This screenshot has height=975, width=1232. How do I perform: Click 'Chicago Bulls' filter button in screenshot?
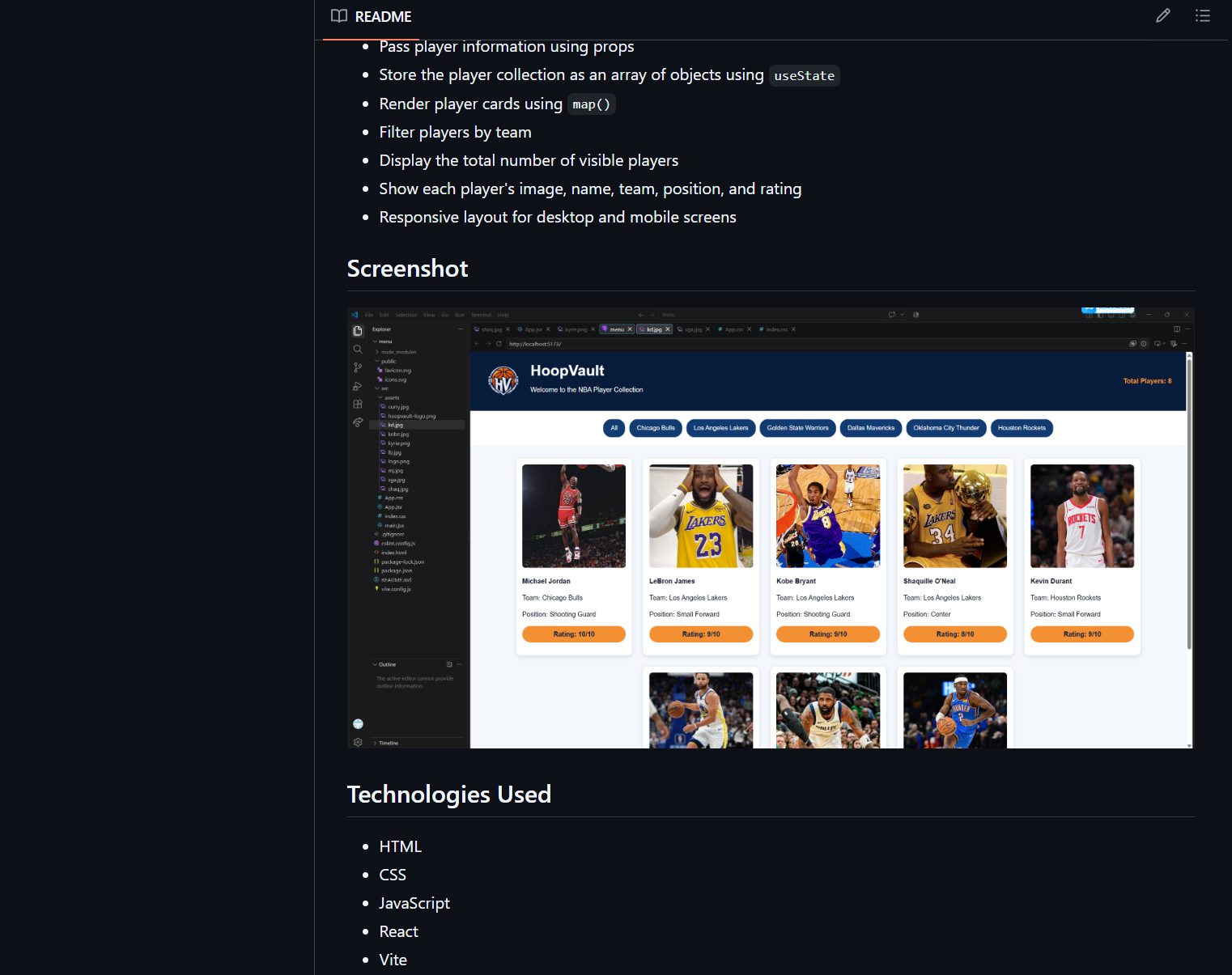pyautogui.click(x=656, y=428)
